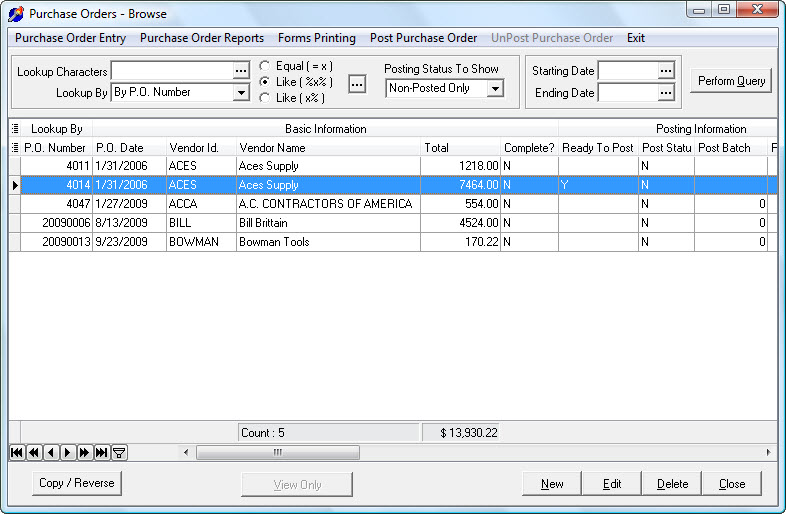This screenshot has width=786, height=514.
Task: Skip forward one page of records
Action: click(x=85, y=453)
